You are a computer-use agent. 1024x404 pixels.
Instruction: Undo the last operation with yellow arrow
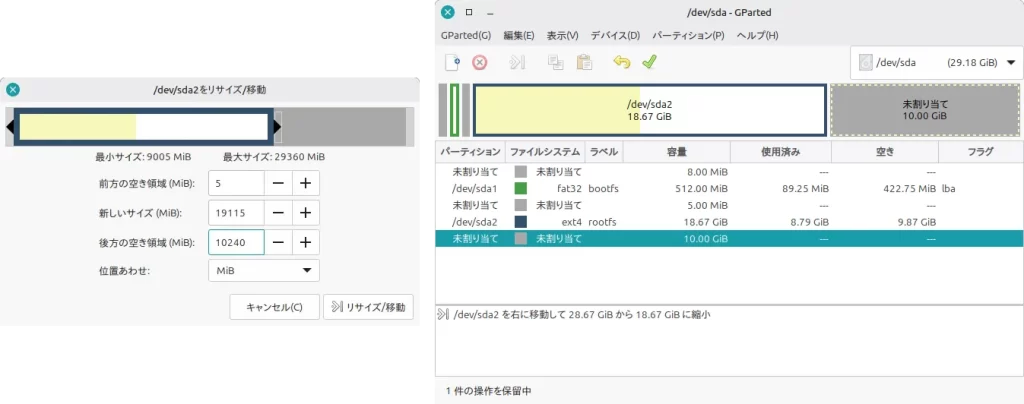[621, 62]
